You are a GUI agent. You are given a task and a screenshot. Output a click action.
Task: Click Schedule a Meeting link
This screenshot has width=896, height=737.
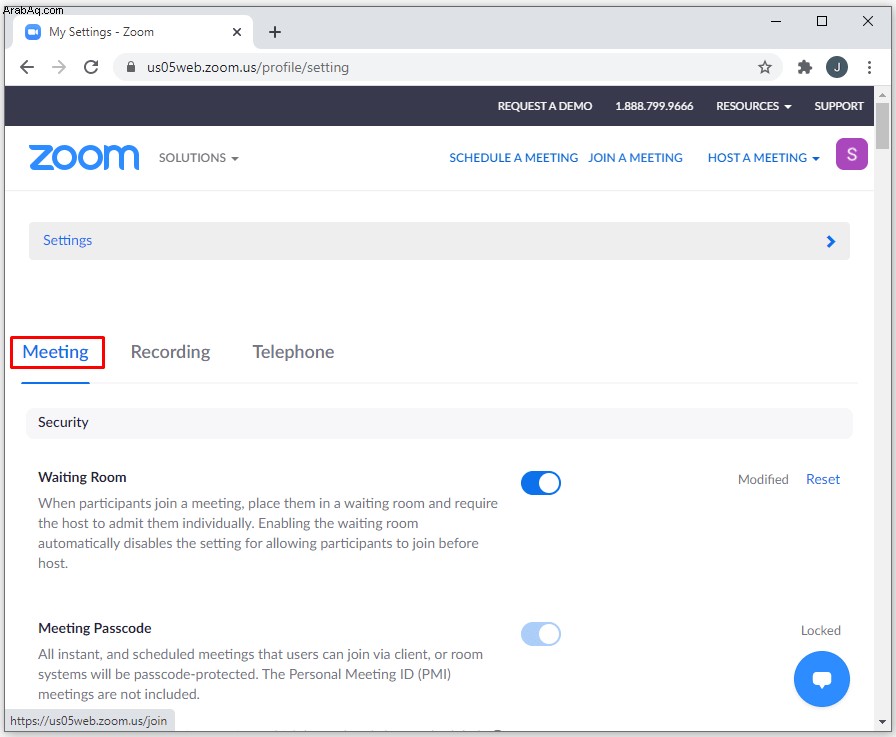pos(513,158)
